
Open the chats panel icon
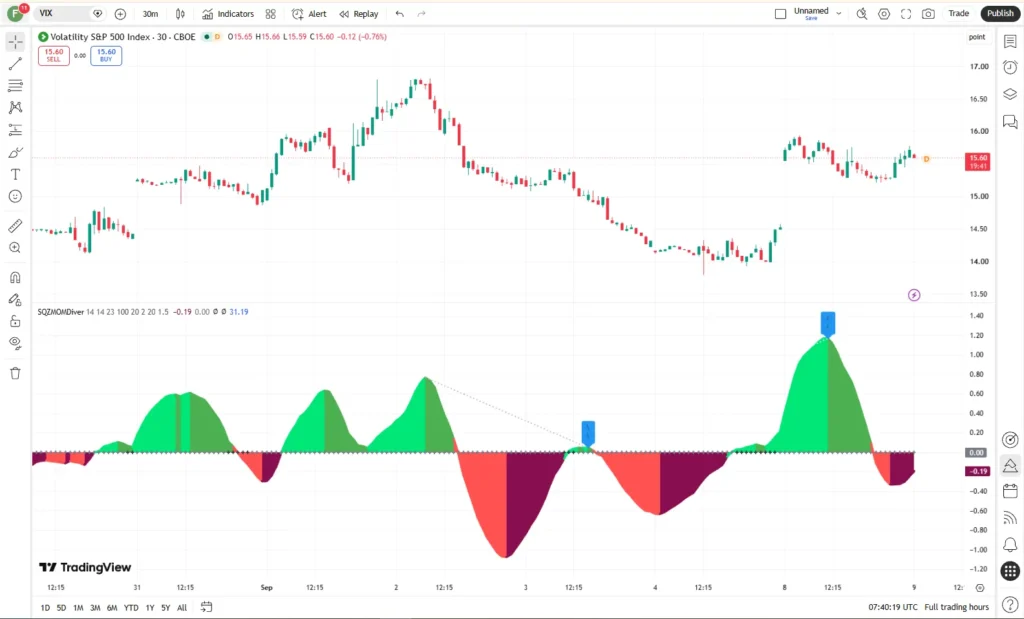tap(1010, 121)
